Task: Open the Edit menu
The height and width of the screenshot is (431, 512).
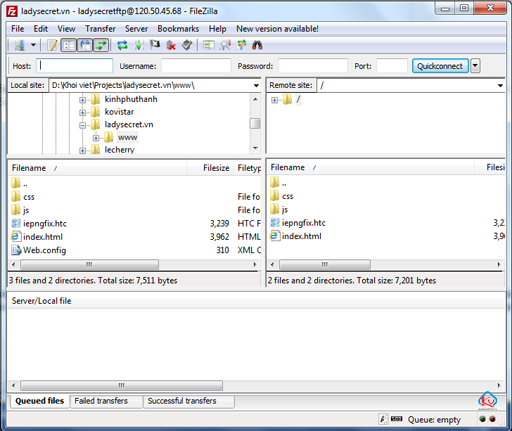Action: [41, 29]
